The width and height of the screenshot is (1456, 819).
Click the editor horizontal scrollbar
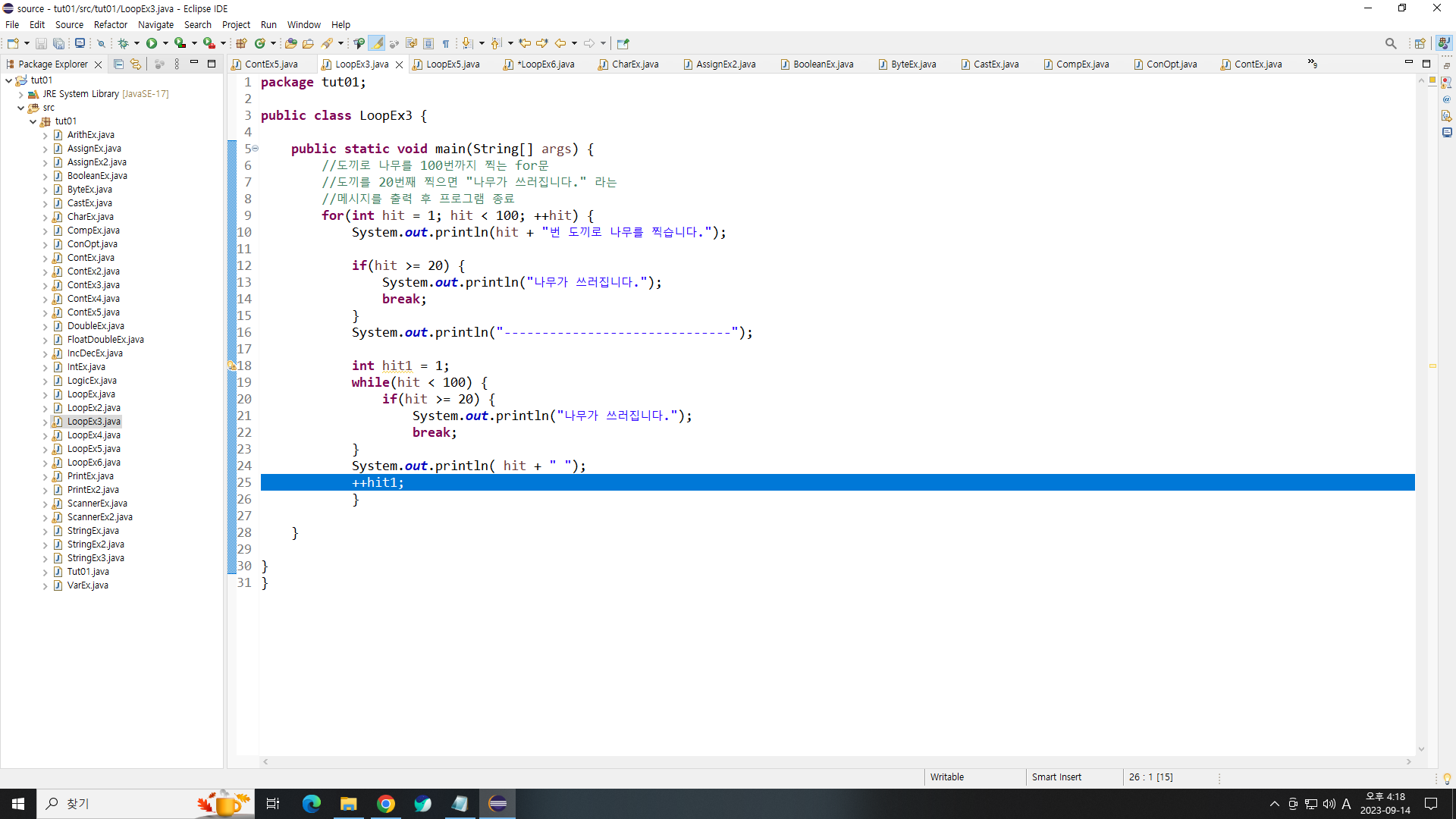[834, 761]
